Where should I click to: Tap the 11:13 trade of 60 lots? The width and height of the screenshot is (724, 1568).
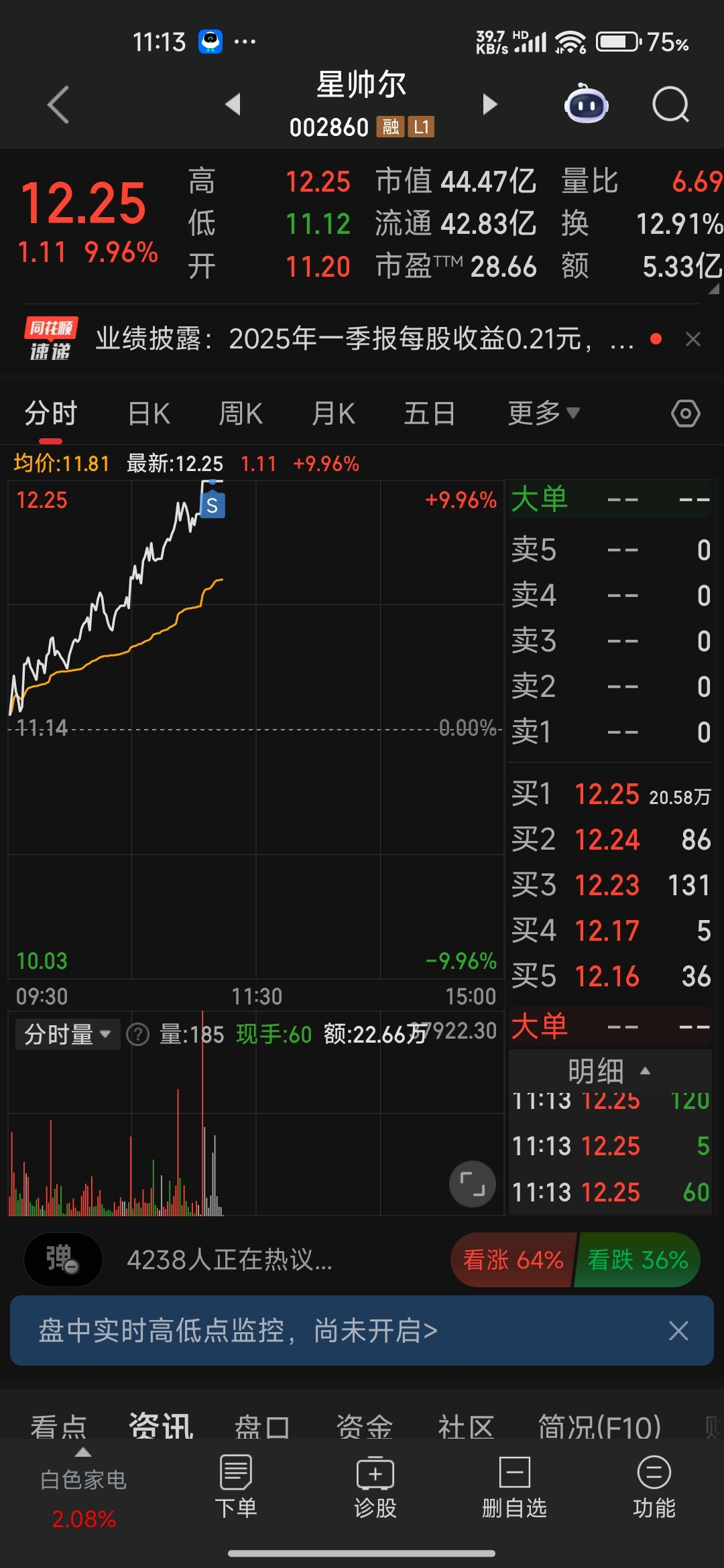(x=611, y=1193)
